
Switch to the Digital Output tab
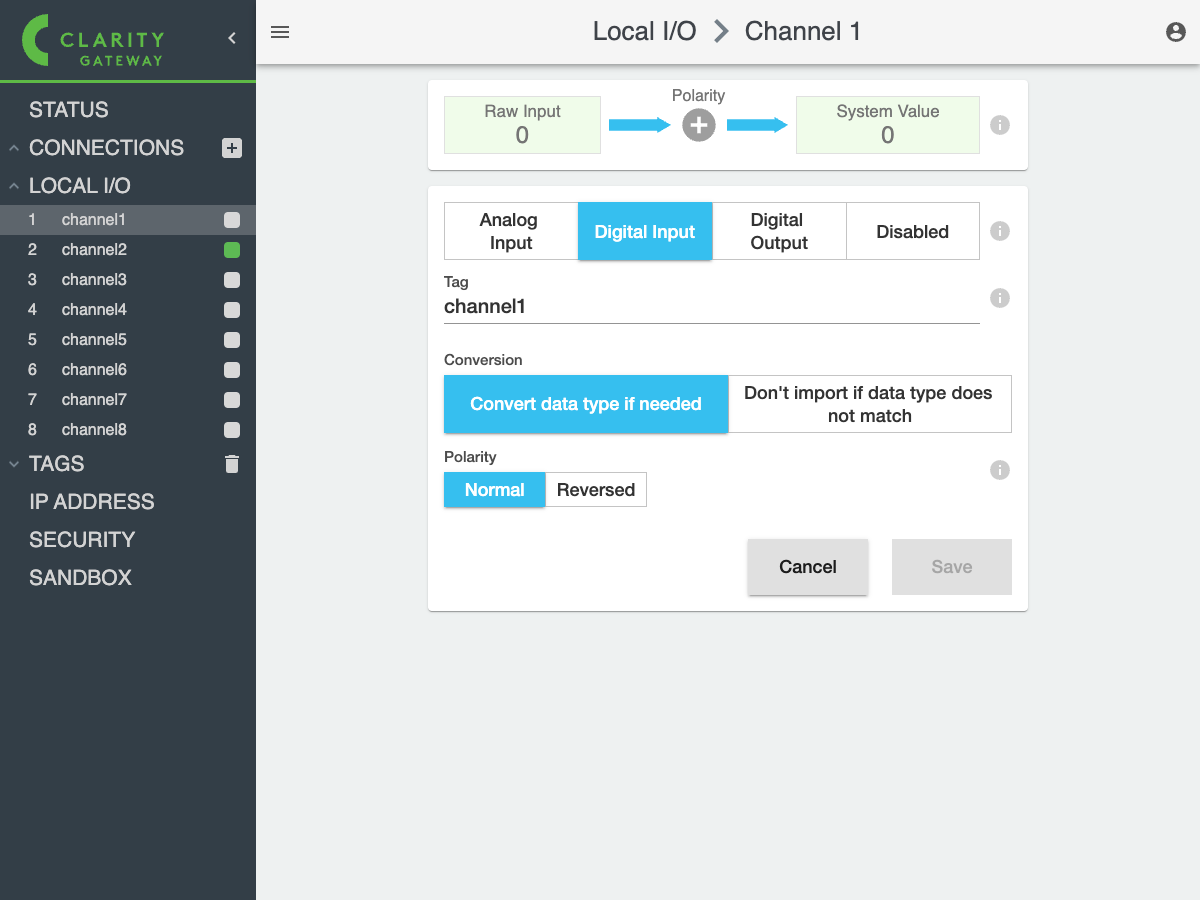click(x=778, y=231)
